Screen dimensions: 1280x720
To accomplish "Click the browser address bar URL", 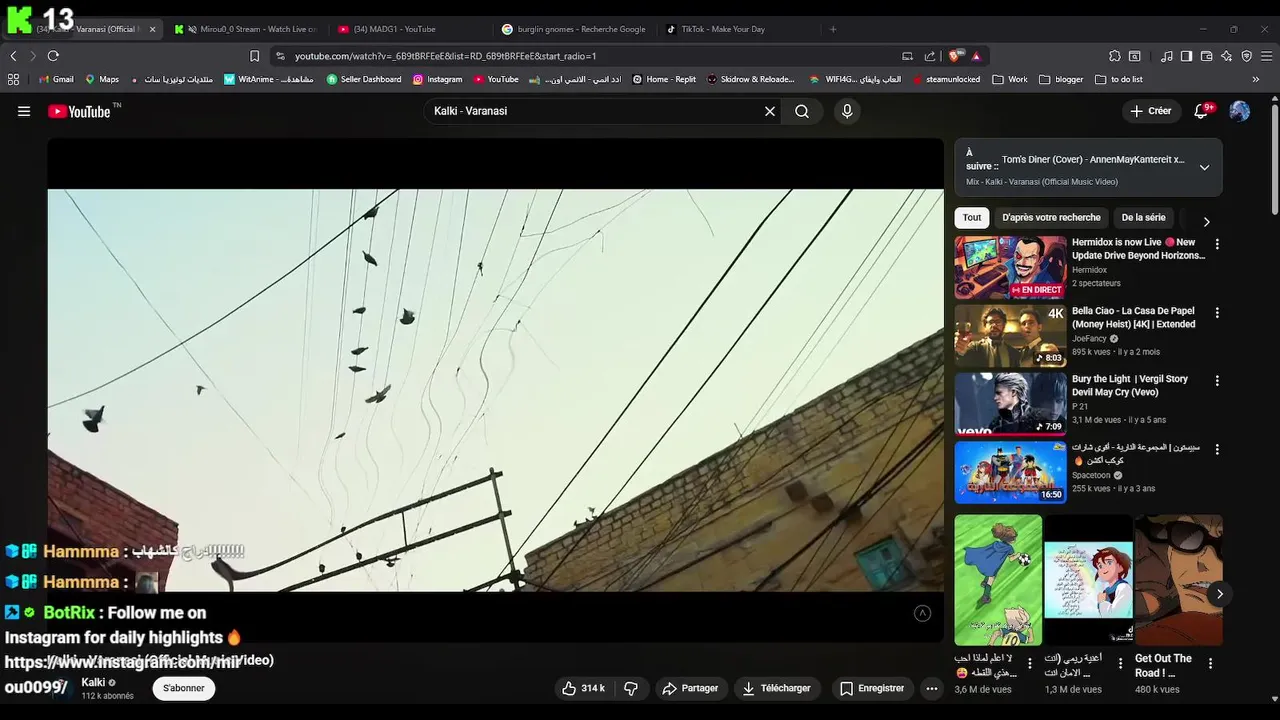I will 445,56.
